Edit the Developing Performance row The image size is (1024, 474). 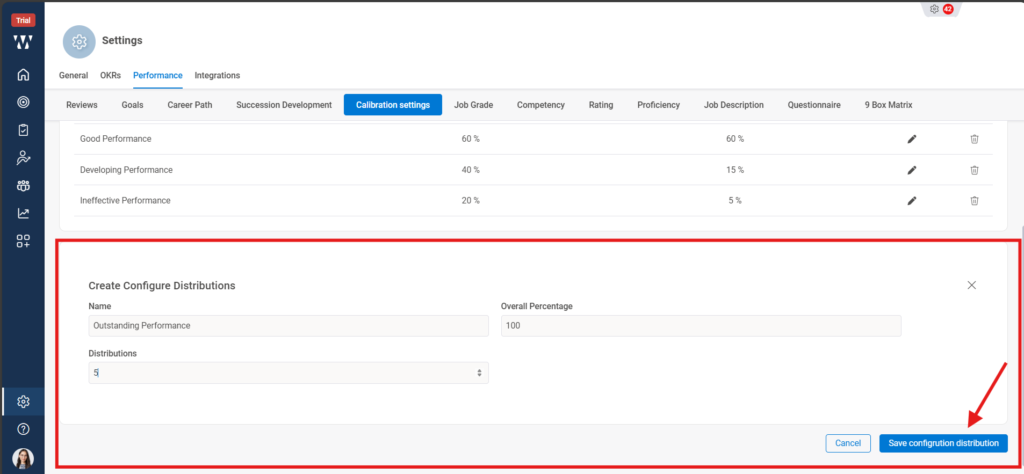coord(912,170)
